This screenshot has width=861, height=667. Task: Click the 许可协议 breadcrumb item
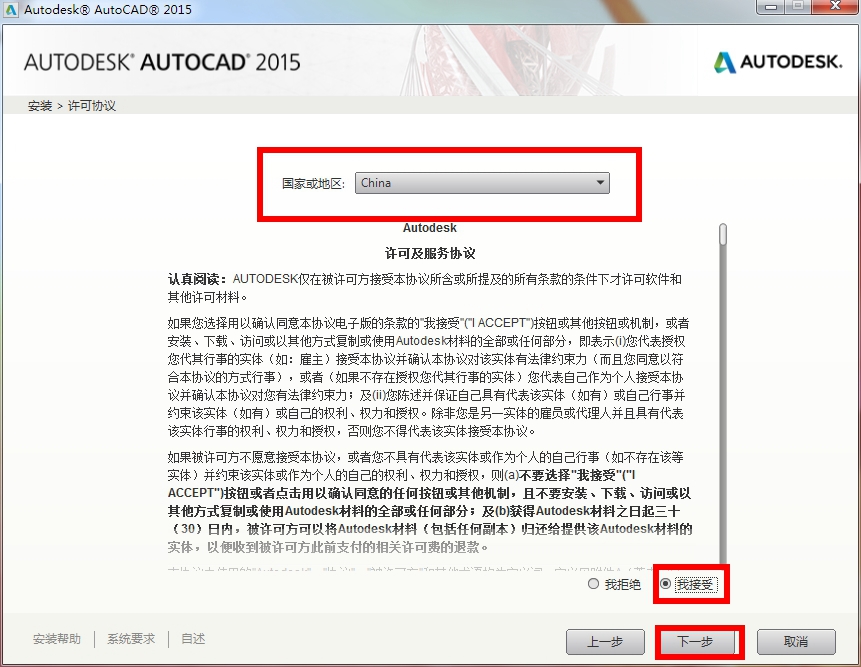[x=92, y=105]
